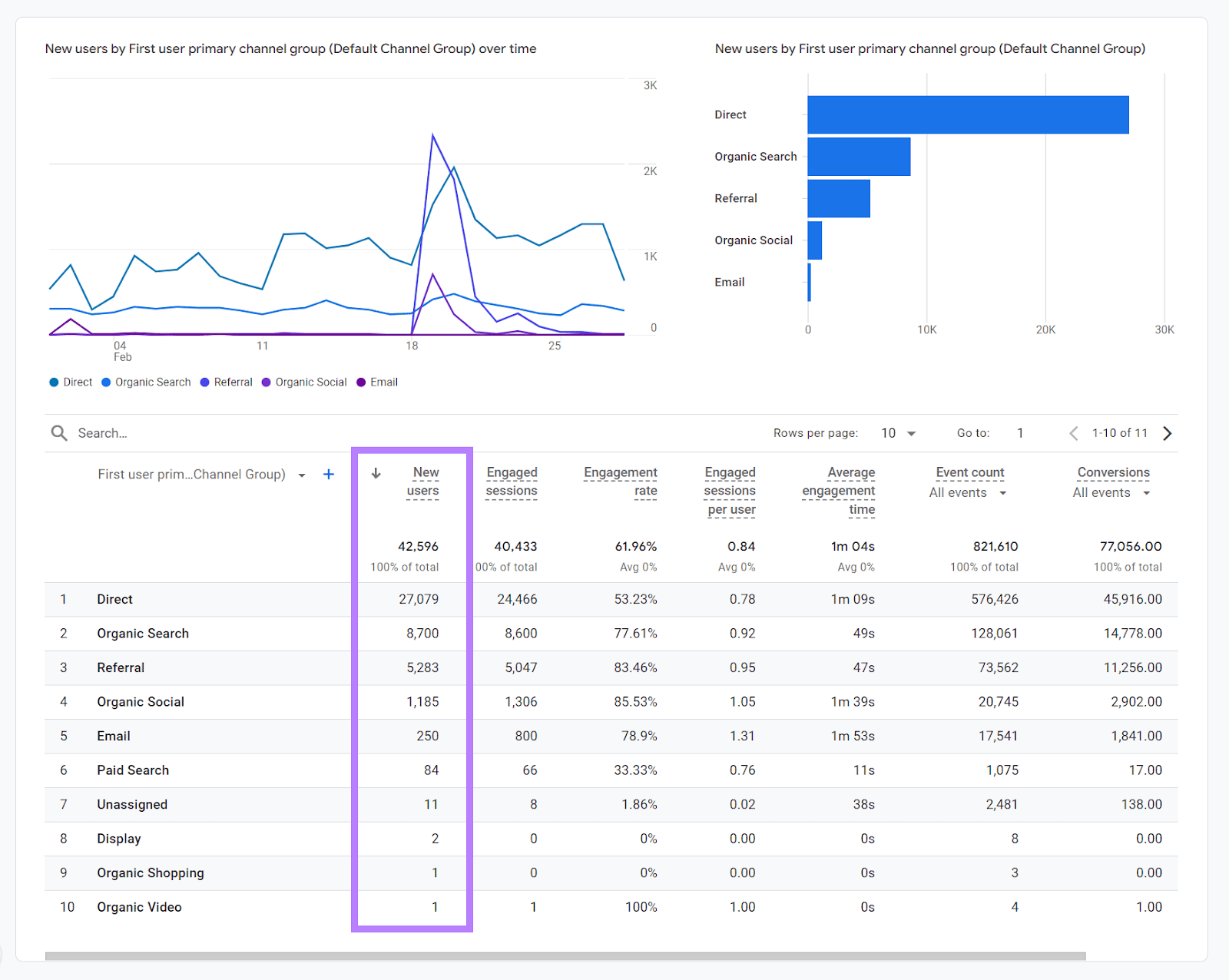Click the plus icon to add a secondary dimension
Viewport: 1229px width, 980px height.
click(x=328, y=475)
